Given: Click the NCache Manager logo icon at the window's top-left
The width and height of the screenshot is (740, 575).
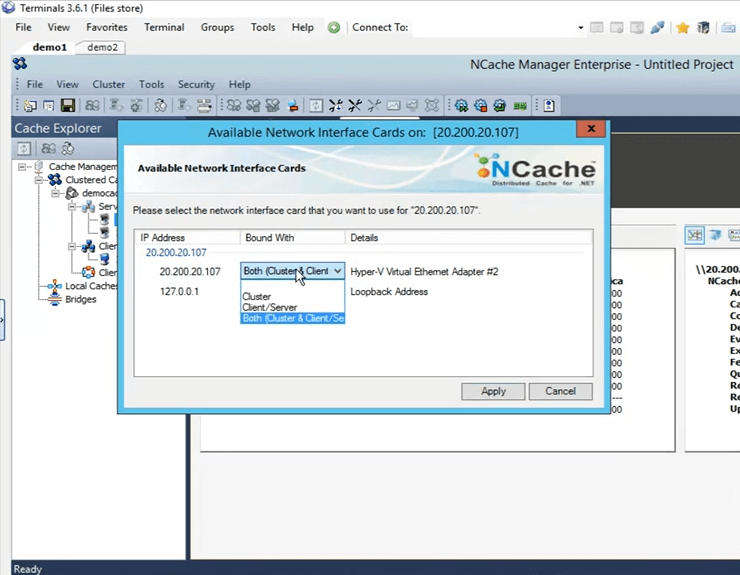Looking at the screenshot, I should (20, 63).
